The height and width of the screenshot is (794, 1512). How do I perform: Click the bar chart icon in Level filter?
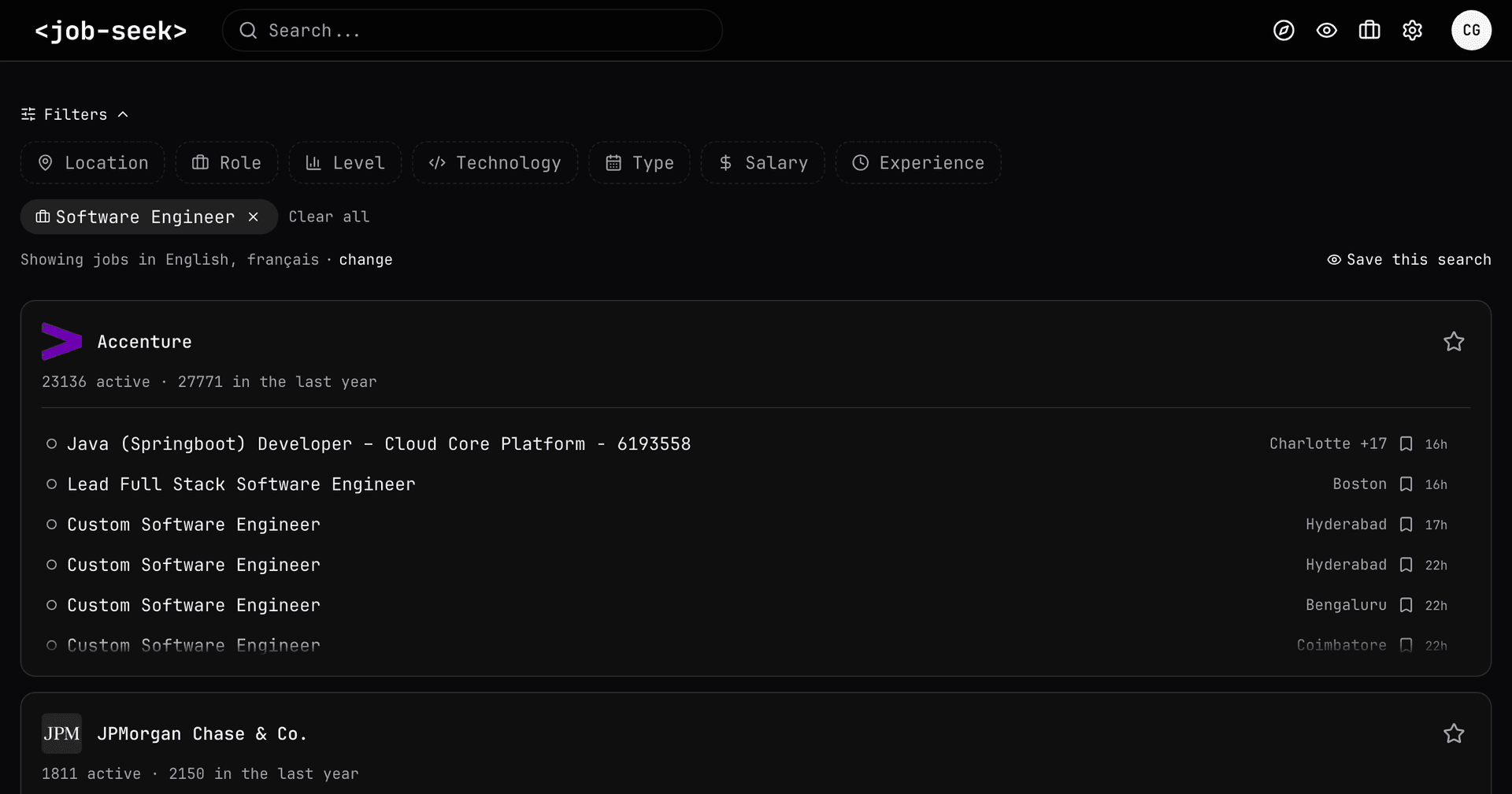tap(313, 163)
